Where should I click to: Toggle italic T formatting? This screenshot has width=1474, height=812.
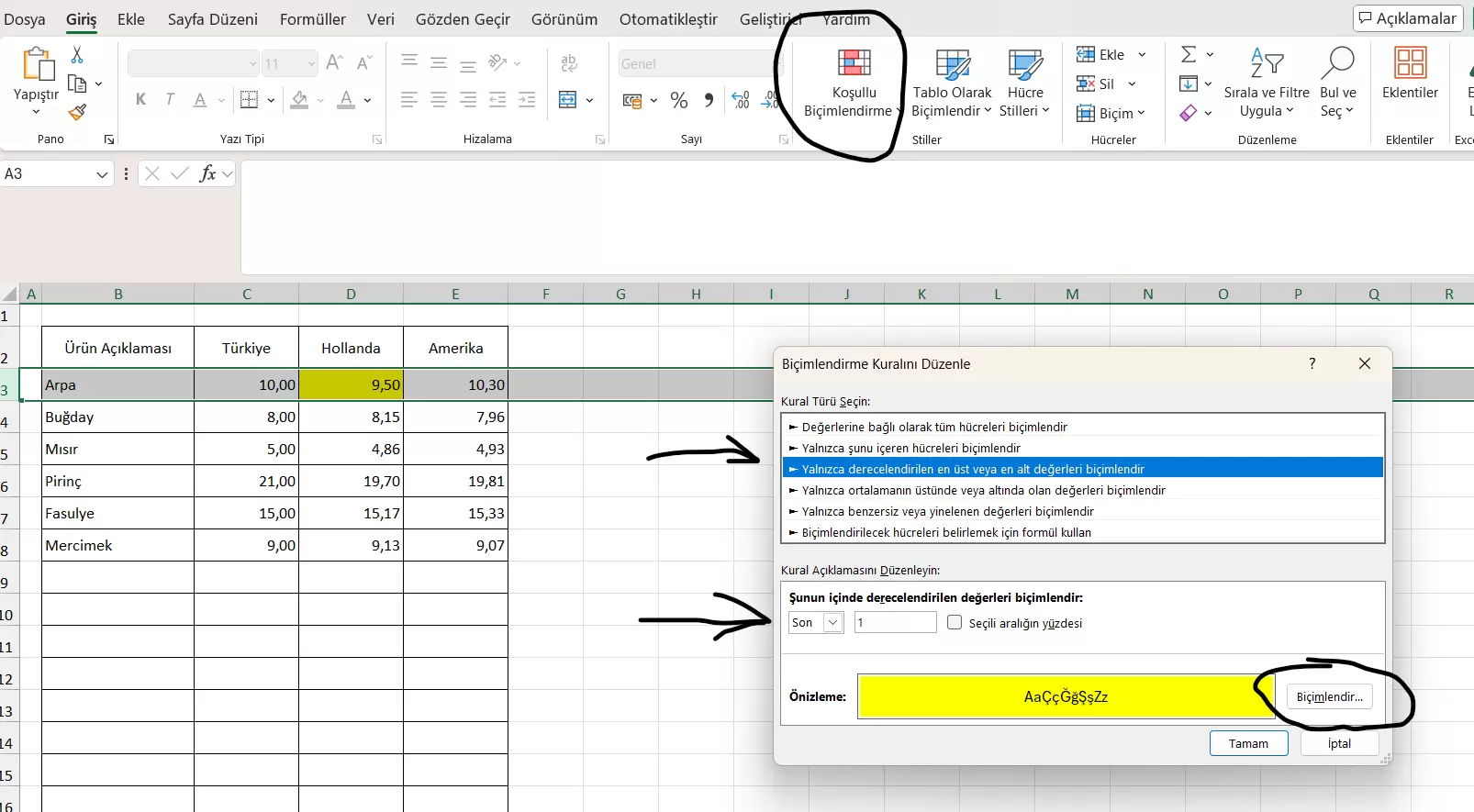[170, 100]
